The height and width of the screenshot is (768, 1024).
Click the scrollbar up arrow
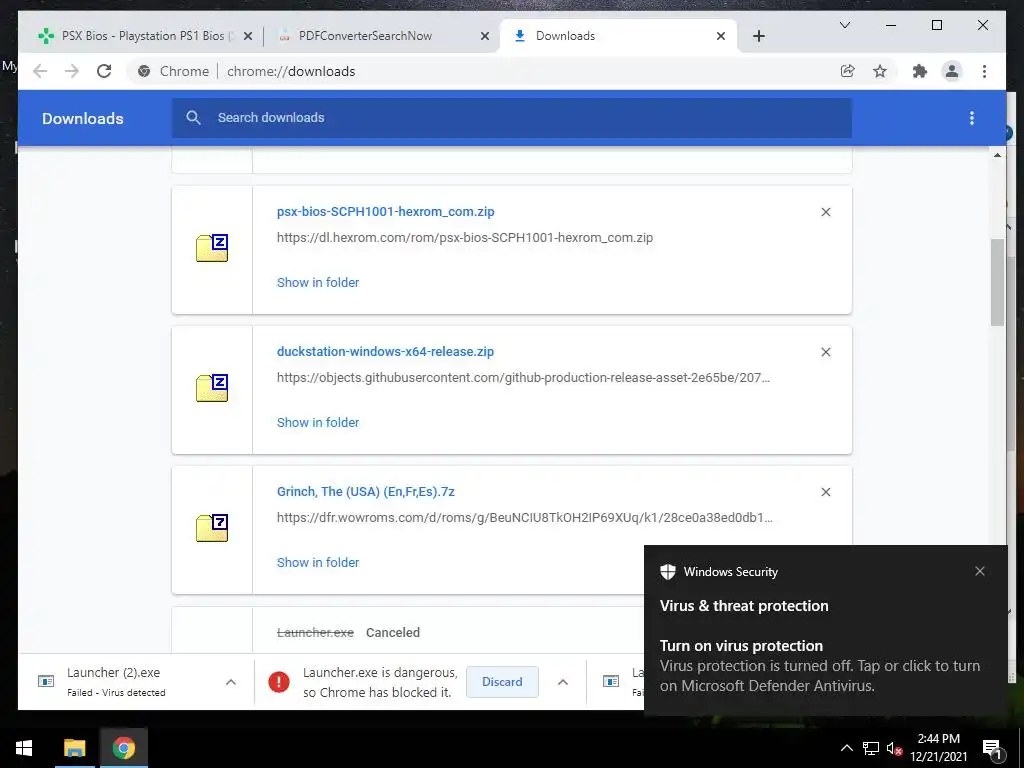tap(997, 155)
